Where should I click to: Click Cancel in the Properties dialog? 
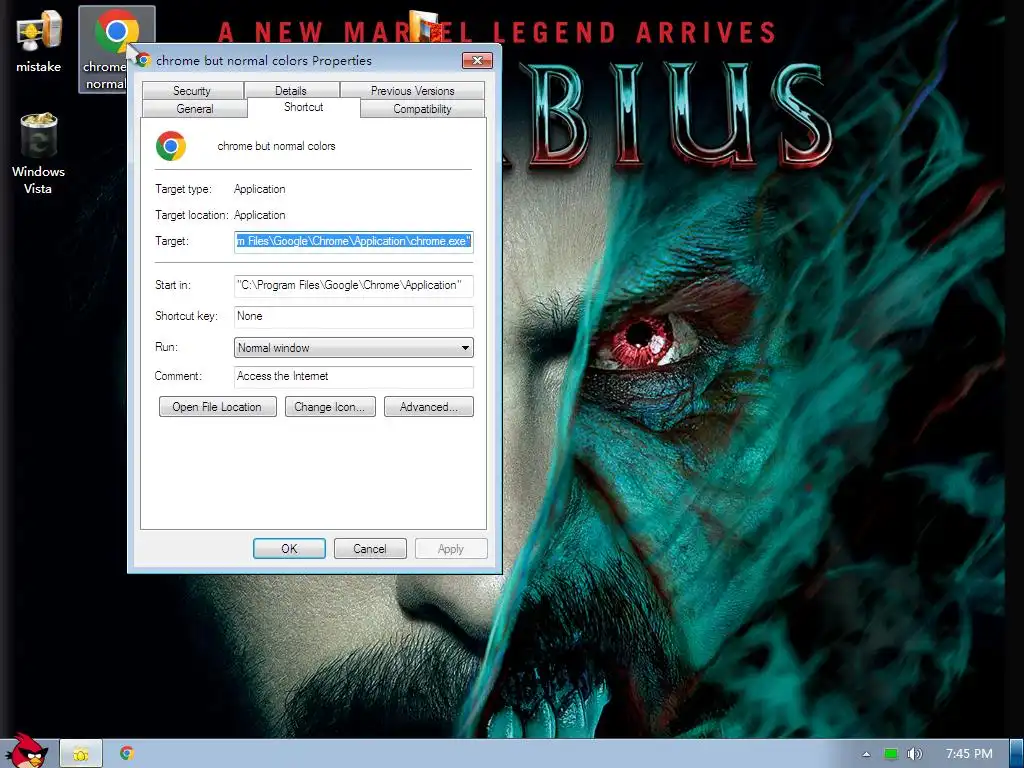(370, 549)
